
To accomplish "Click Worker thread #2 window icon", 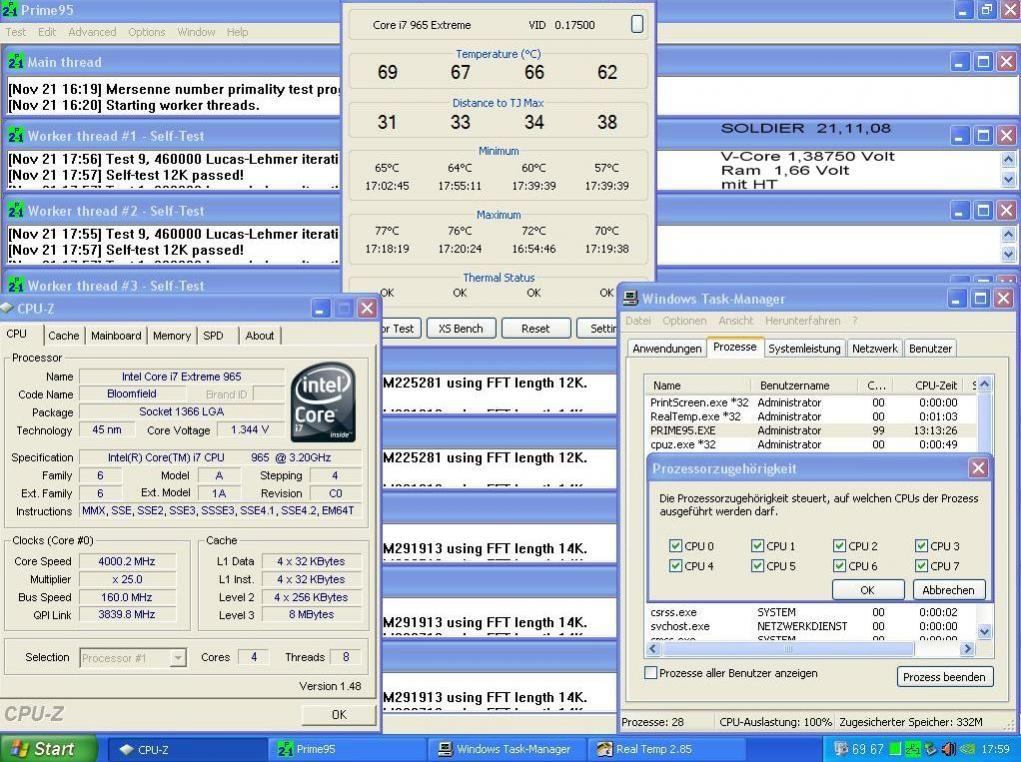I will [x=16, y=210].
